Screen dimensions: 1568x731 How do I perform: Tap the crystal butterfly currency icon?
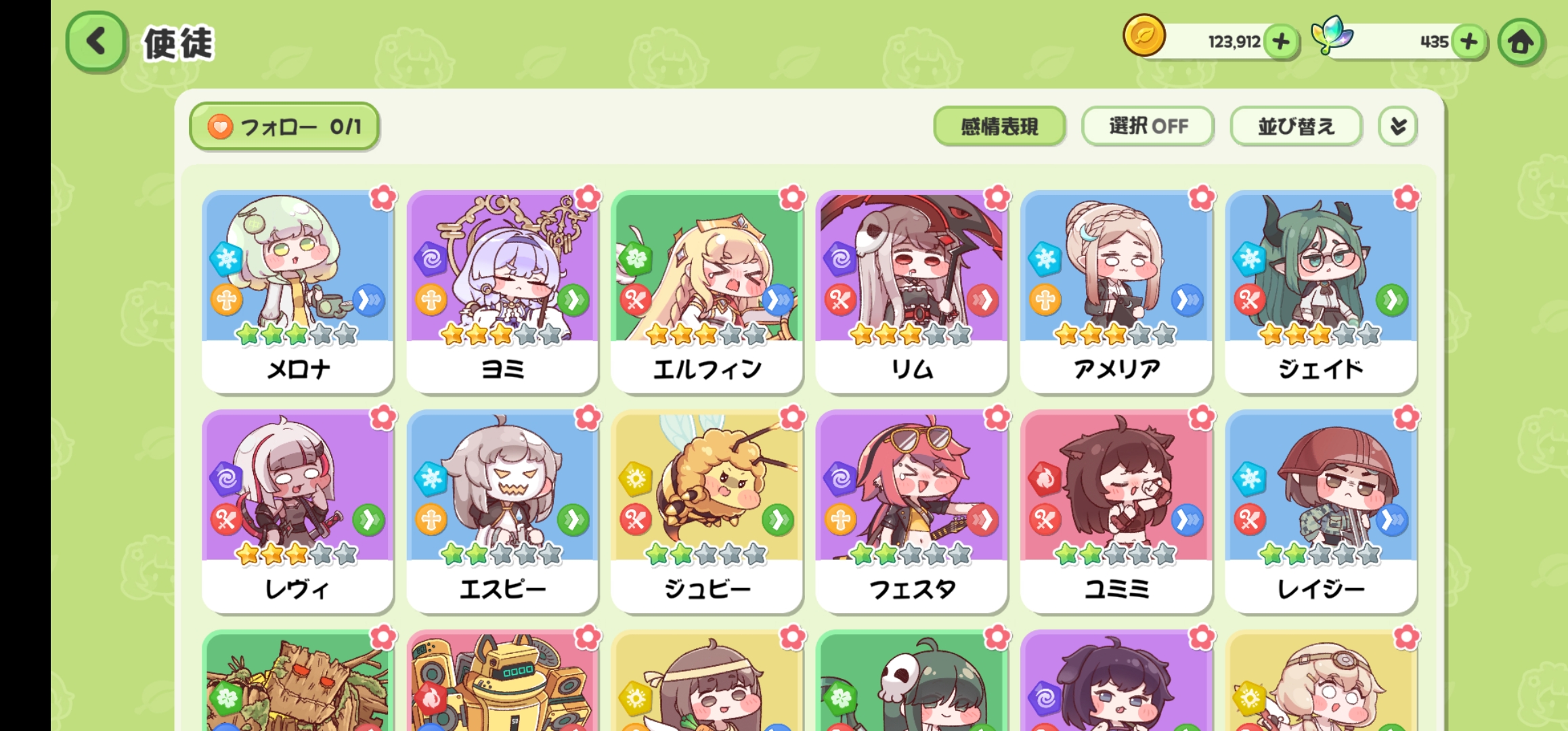point(1332,35)
